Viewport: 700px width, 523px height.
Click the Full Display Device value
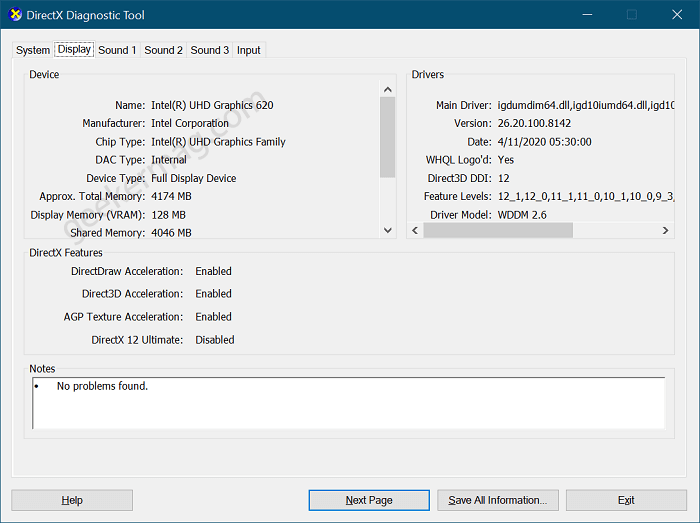click(x=193, y=178)
